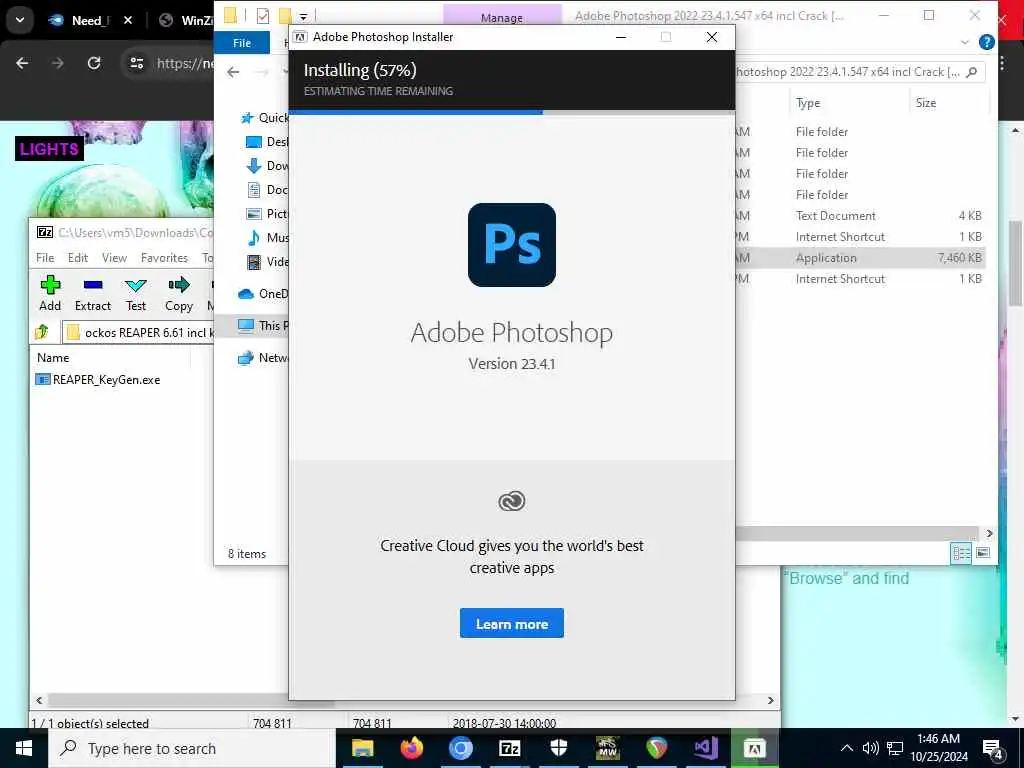The width and height of the screenshot is (1024, 768).
Task: Select OneDrive in Explorer sidebar
Action: (x=264, y=293)
